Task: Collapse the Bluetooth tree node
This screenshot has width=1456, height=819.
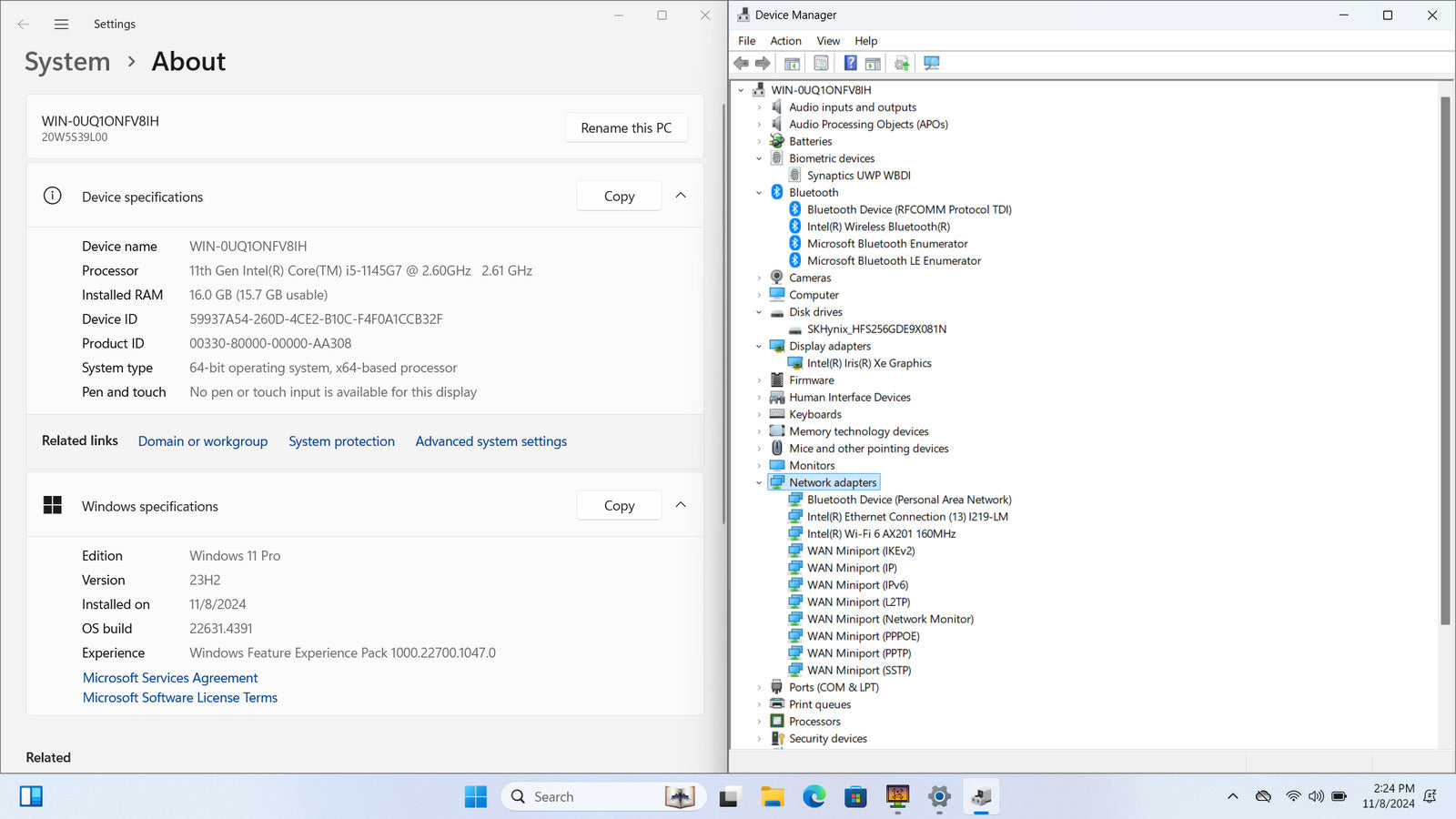Action: (759, 193)
